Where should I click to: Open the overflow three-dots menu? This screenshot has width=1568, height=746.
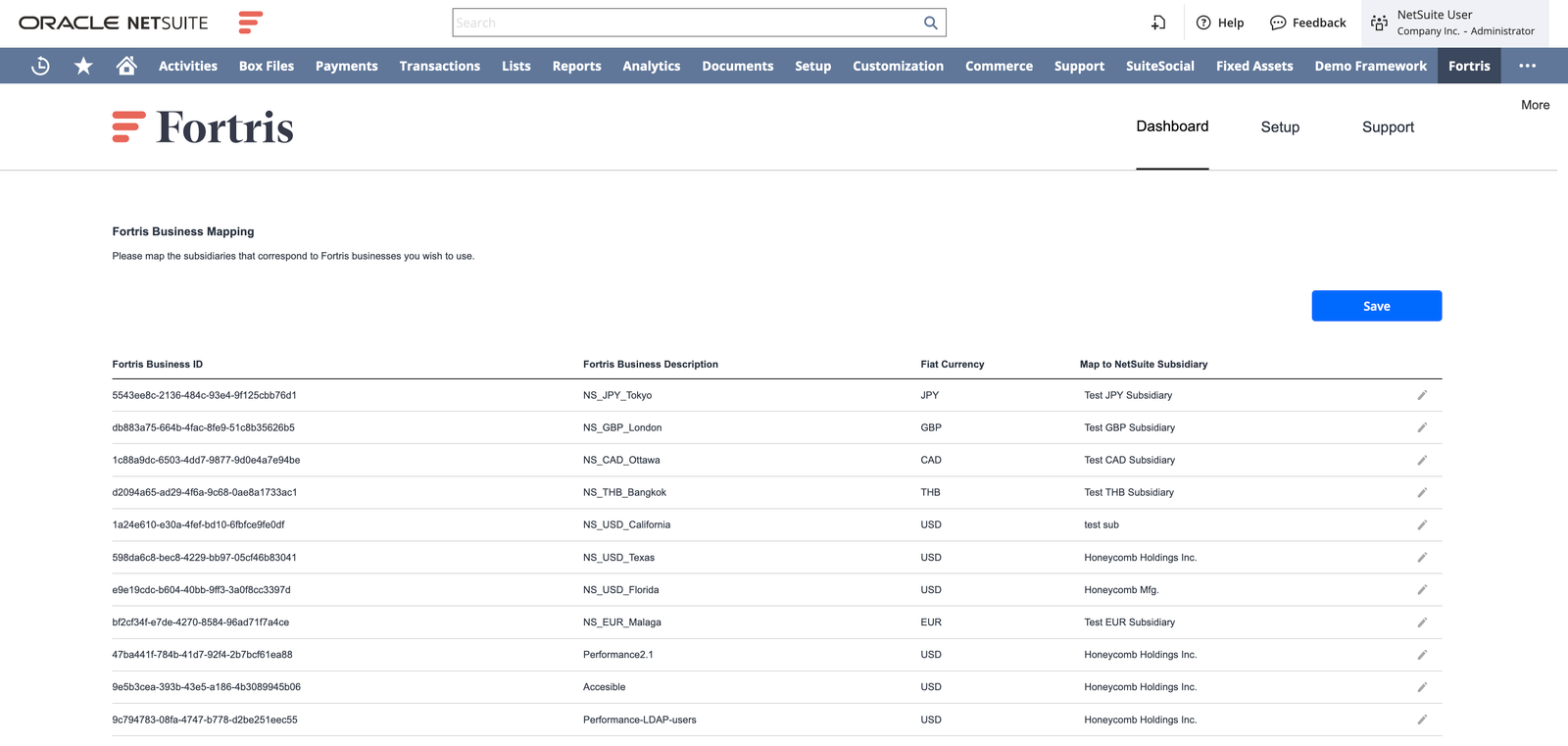pos(1527,66)
